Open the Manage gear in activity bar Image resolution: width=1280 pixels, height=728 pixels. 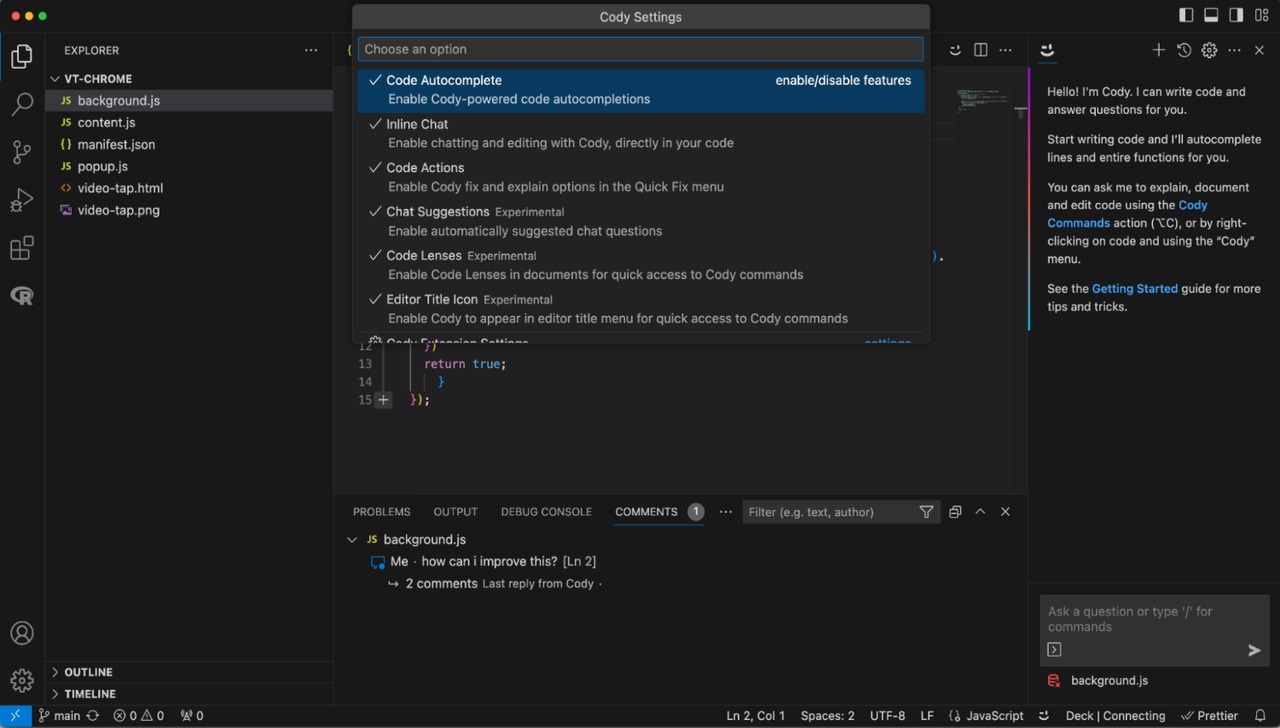pos(22,682)
